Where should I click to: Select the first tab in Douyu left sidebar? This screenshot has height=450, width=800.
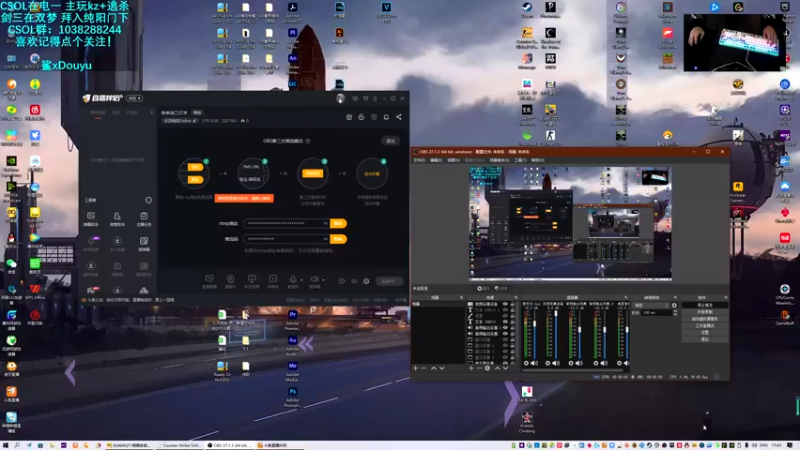97,113
